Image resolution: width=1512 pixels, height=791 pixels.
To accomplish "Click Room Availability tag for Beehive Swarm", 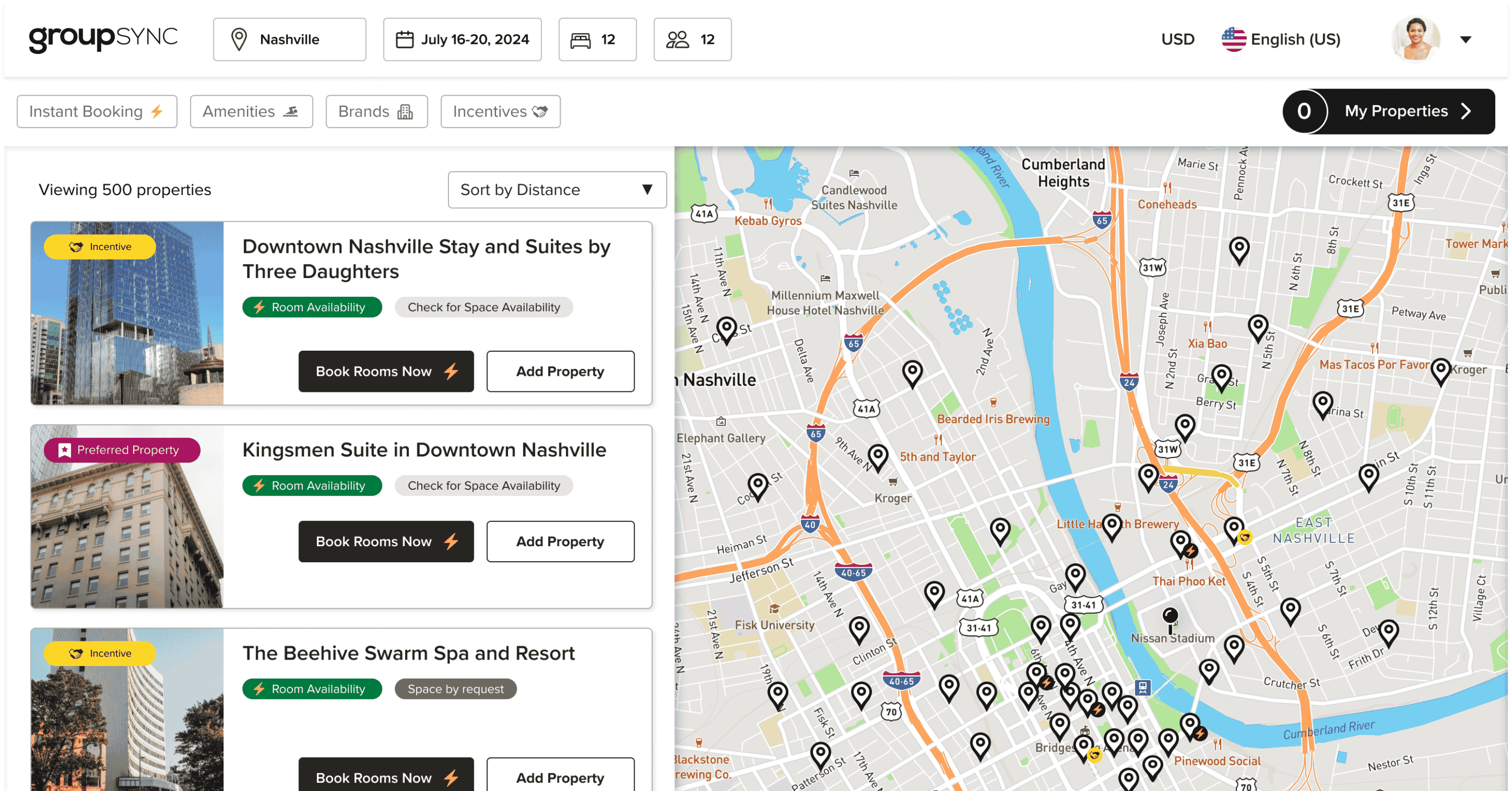I will point(311,689).
